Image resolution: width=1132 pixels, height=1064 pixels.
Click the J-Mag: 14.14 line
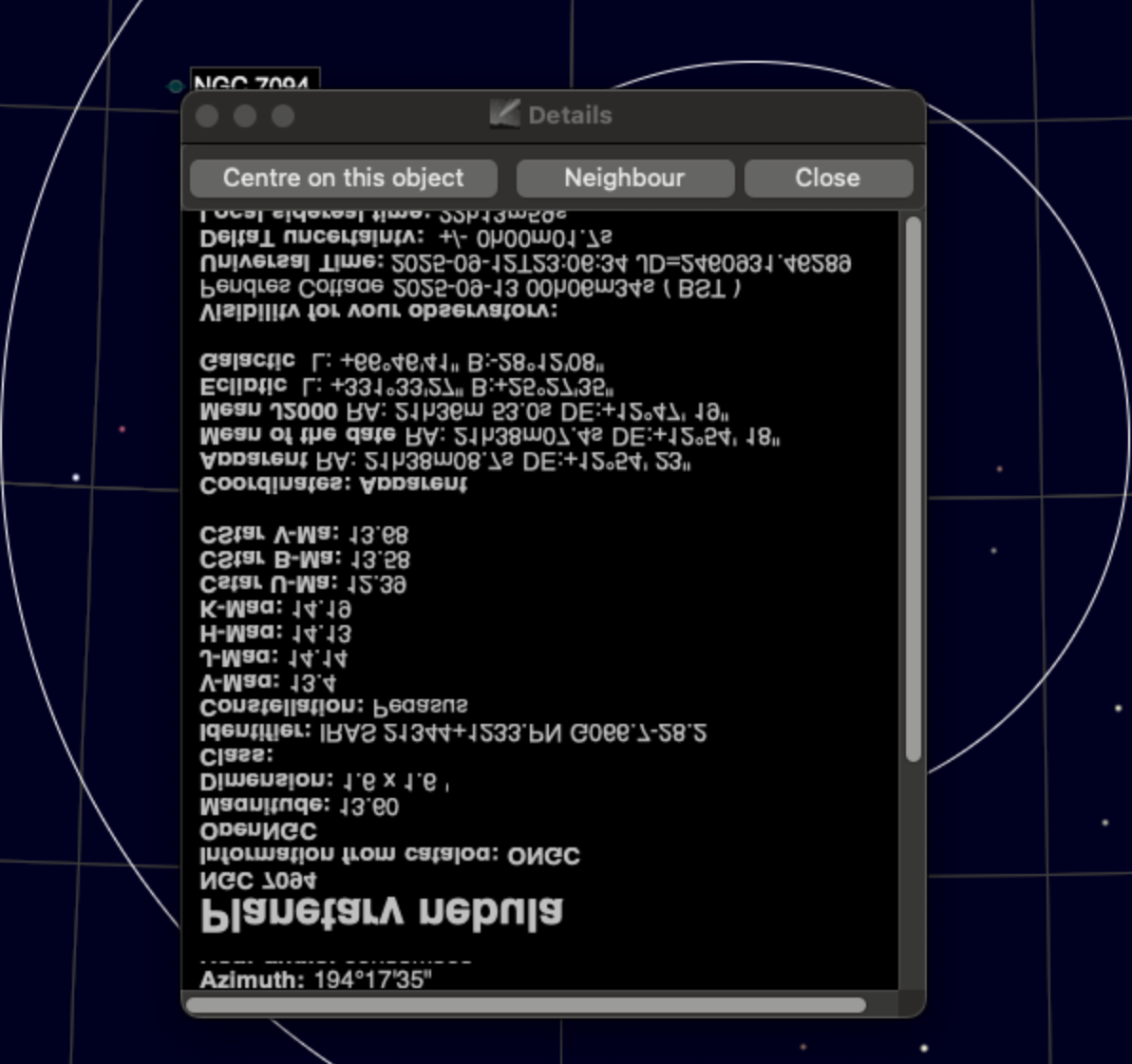274,658
